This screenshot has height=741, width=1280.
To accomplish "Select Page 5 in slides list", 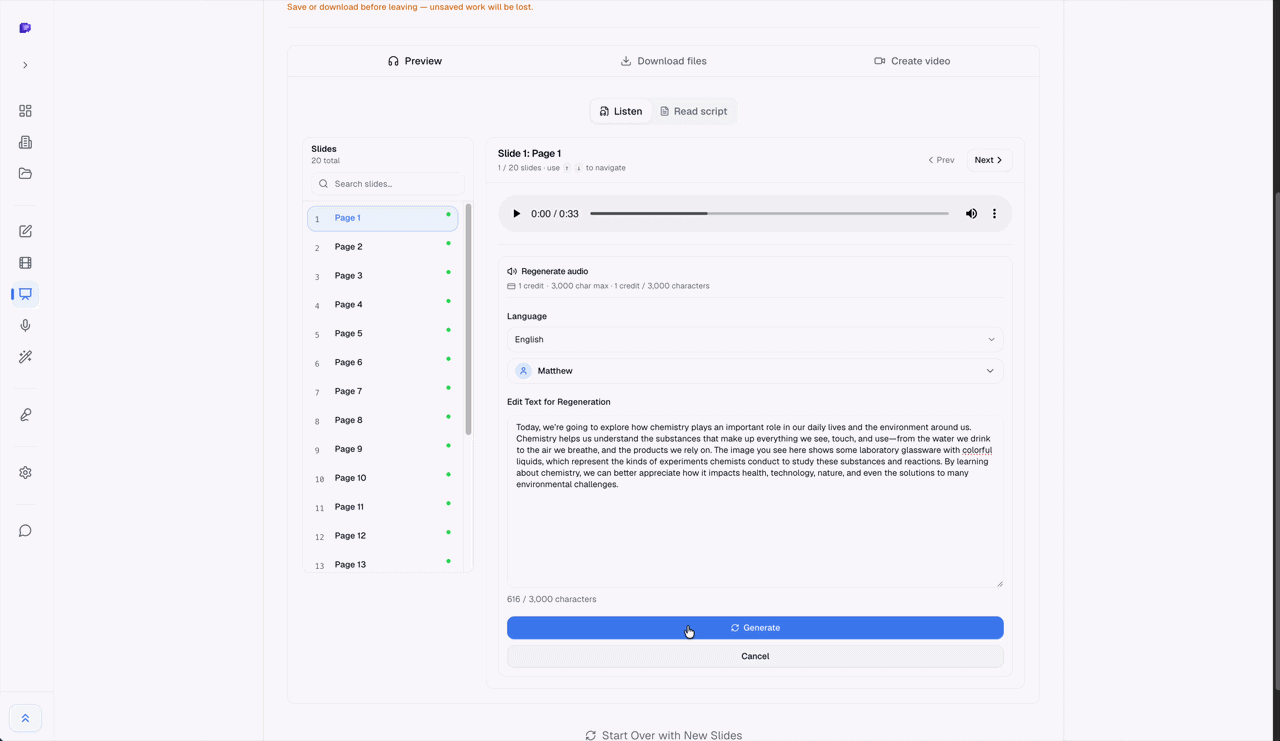I will coord(382,334).
